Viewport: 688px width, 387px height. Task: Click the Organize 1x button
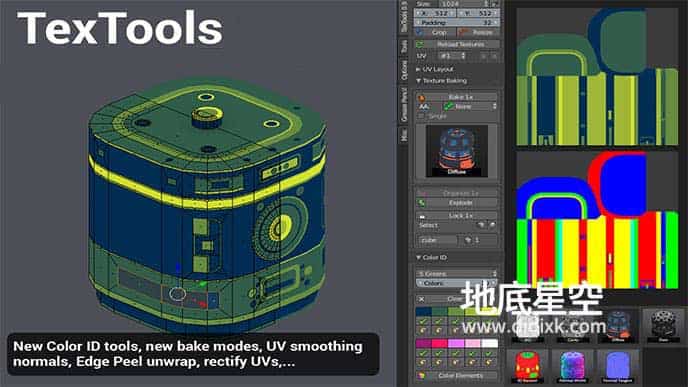(x=457, y=193)
